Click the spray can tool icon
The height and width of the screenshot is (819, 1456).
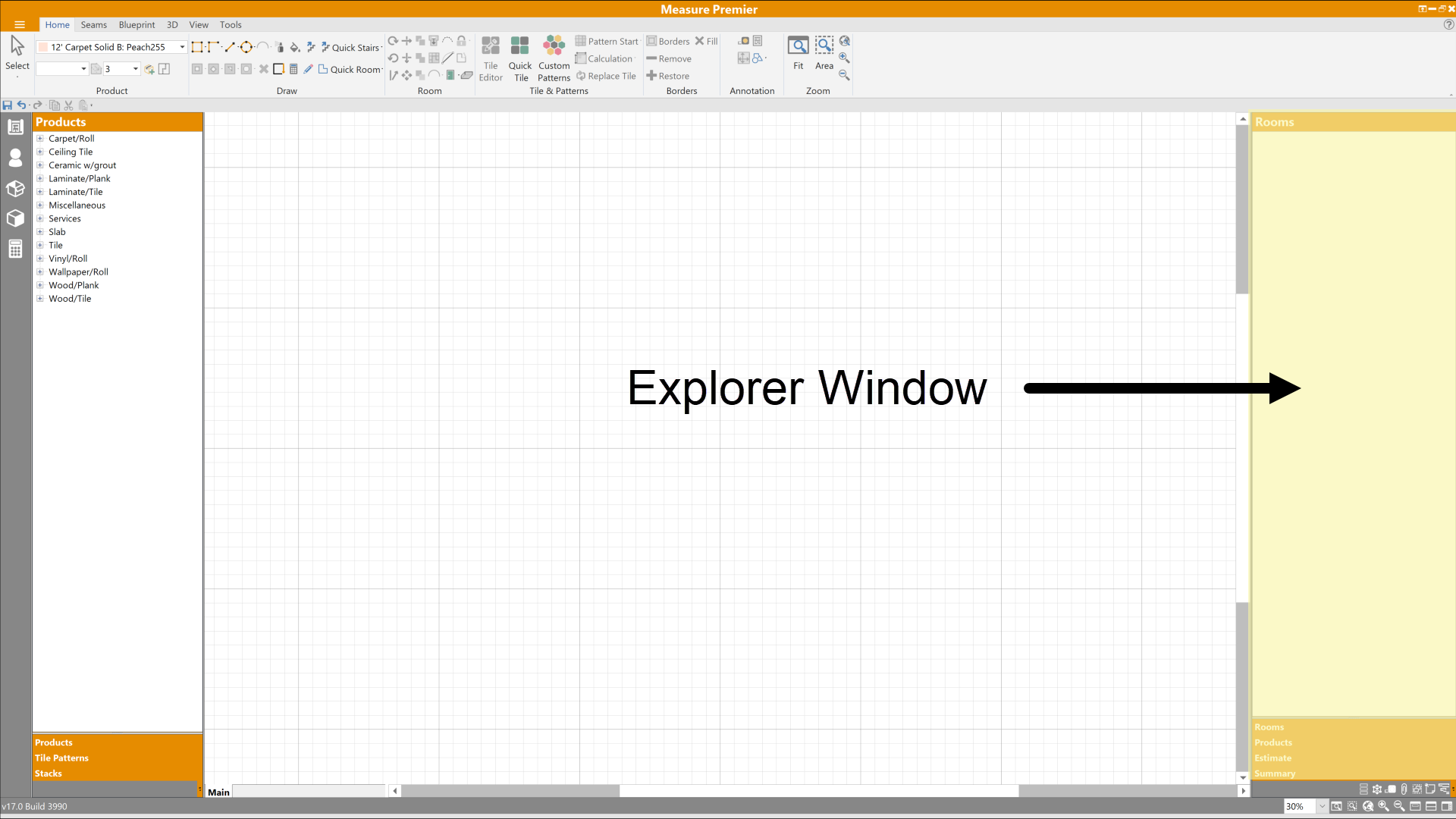(279, 47)
